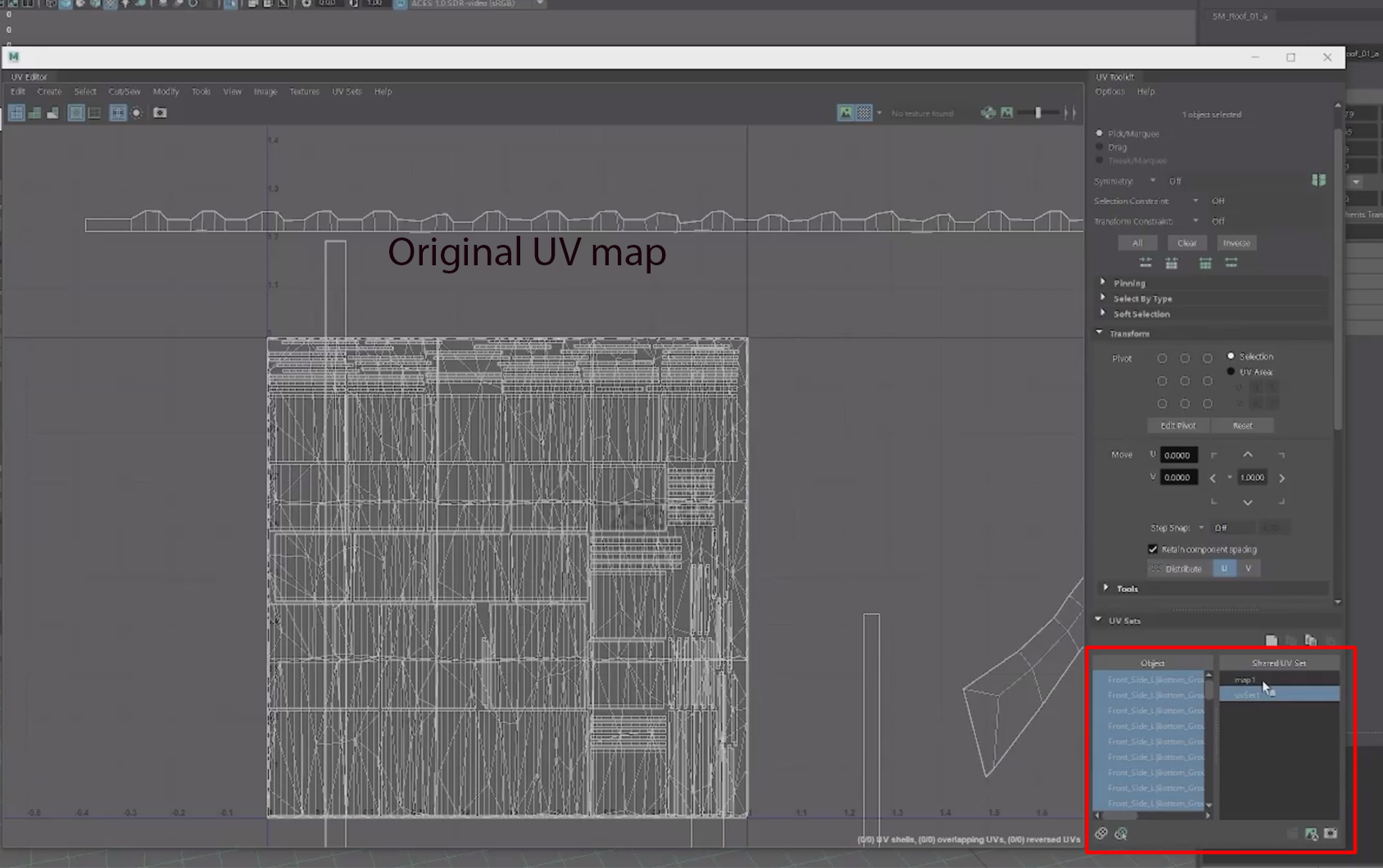Open the UV Toolkit Options menu
This screenshot has width=1383, height=868.
click(1110, 92)
